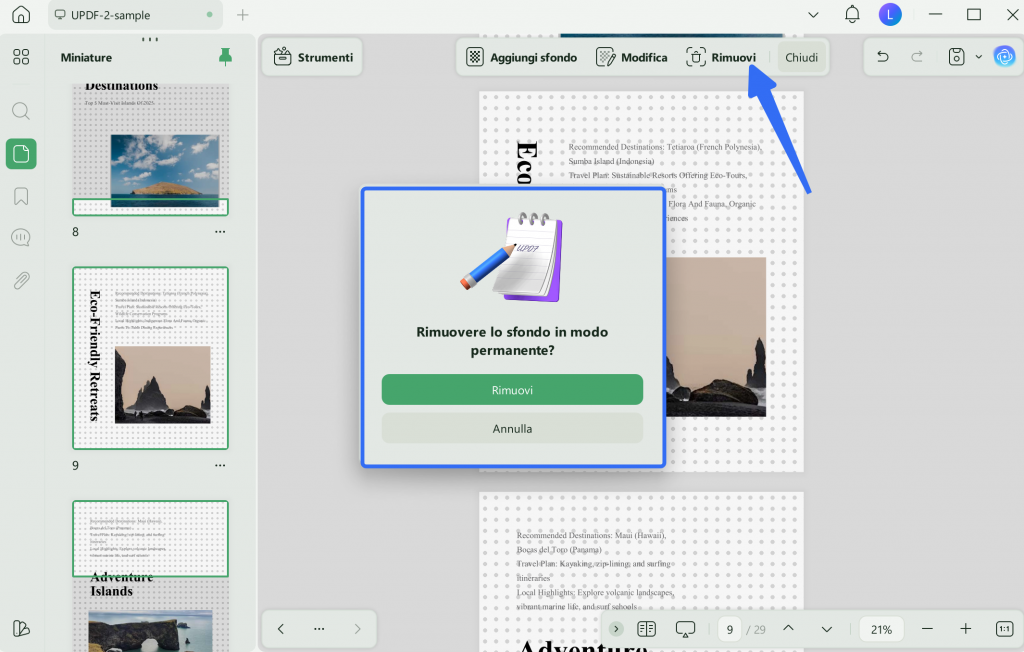
Task: Go to next view arrow bottom-left
Action: click(x=357, y=628)
